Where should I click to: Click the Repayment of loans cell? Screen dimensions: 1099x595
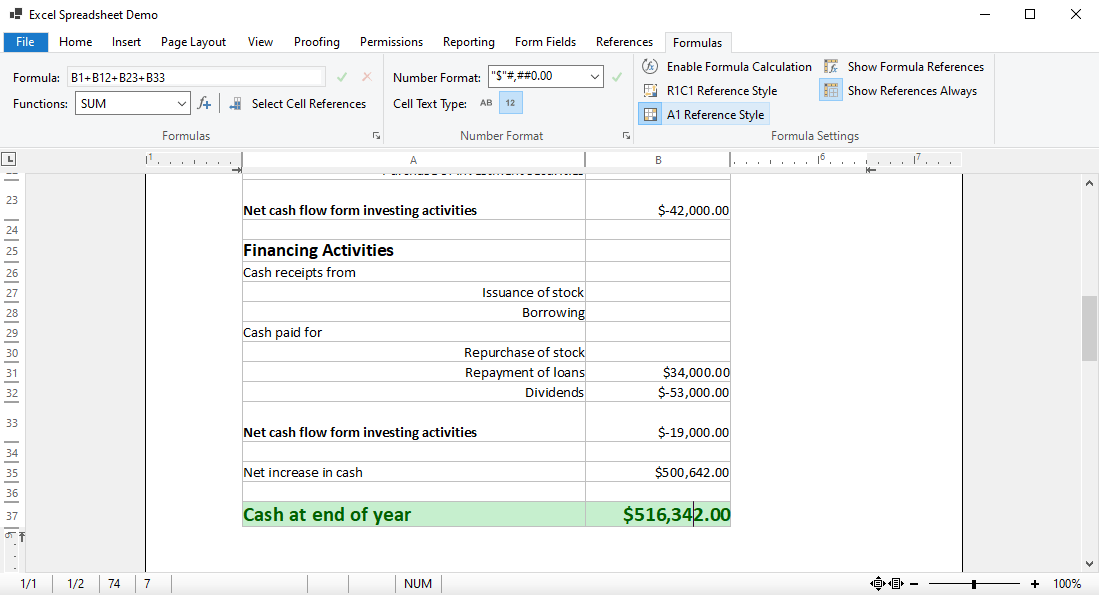tap(414, 372)
